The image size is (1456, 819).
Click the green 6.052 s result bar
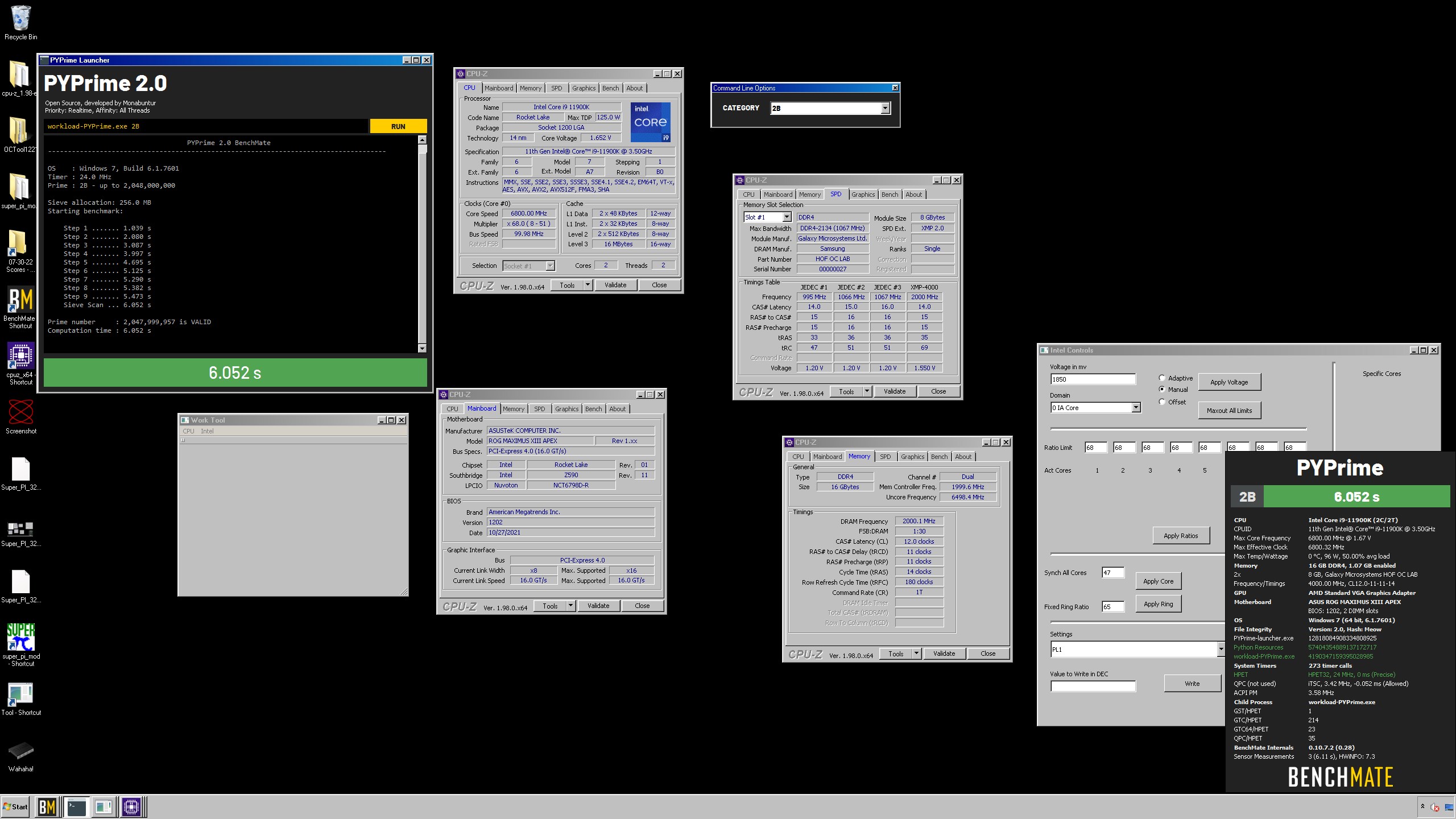[x=235, y=373]
